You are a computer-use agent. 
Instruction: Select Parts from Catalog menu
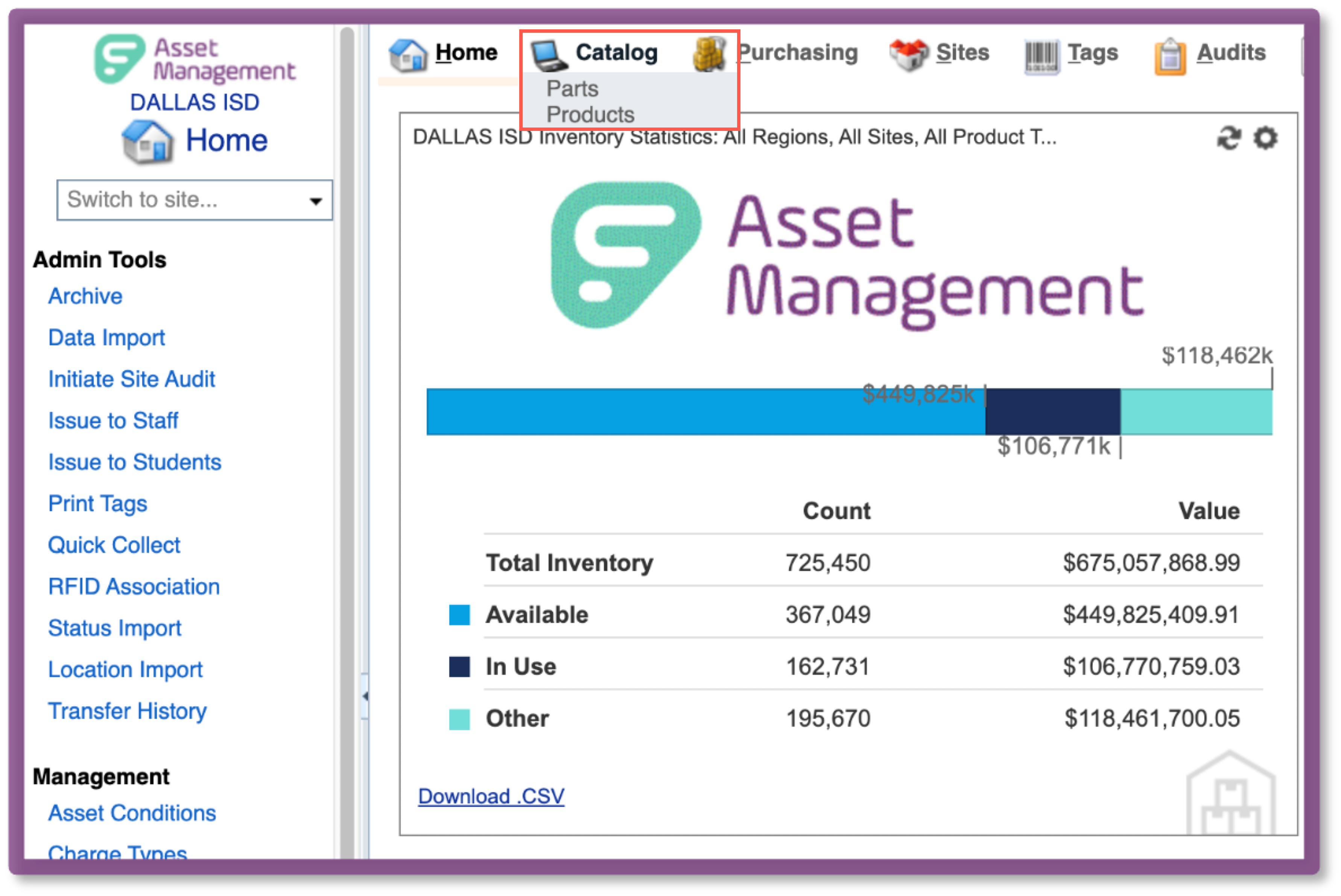pos(572,88)
